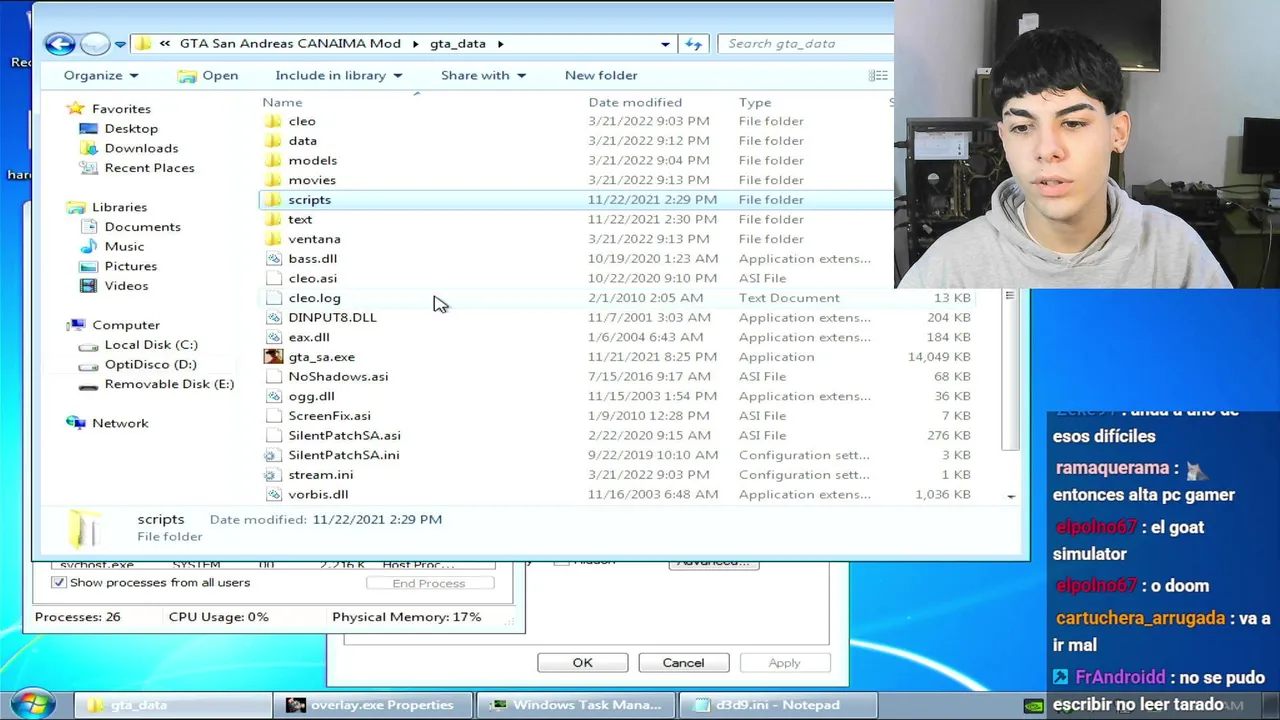Open the Videos library
This screenshot has height=720, width=1280.
coord(126,285)
